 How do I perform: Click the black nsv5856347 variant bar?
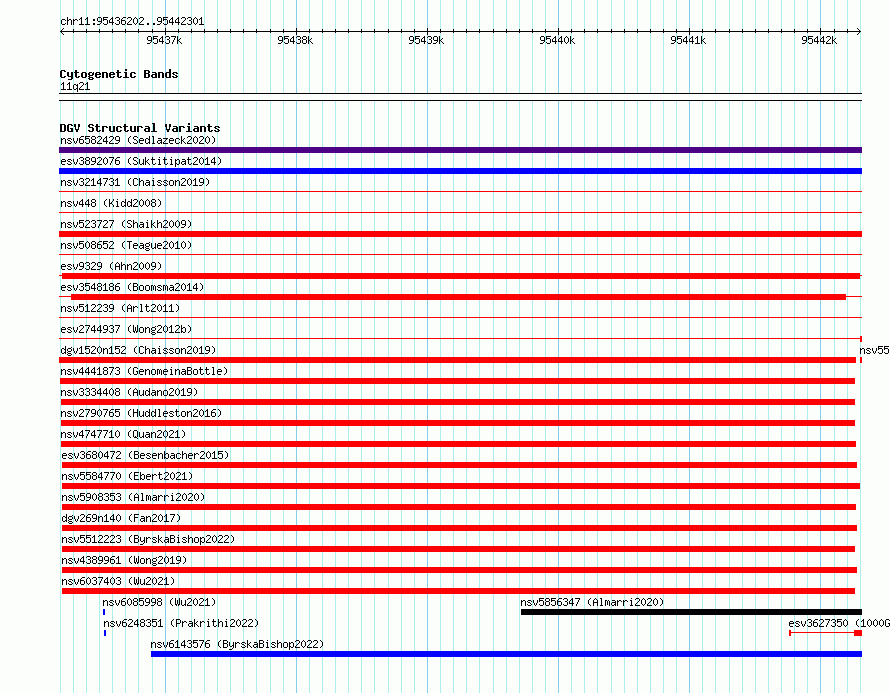pyautogui.click(x=691, y=612)
